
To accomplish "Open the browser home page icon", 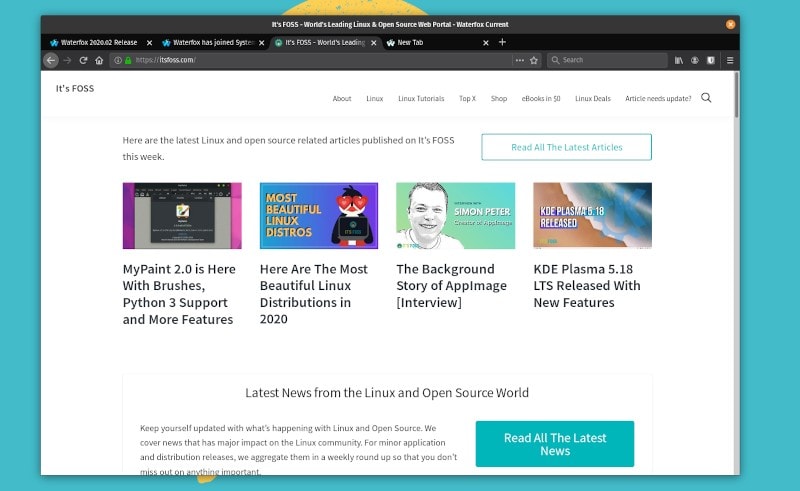I will (99, 60).
